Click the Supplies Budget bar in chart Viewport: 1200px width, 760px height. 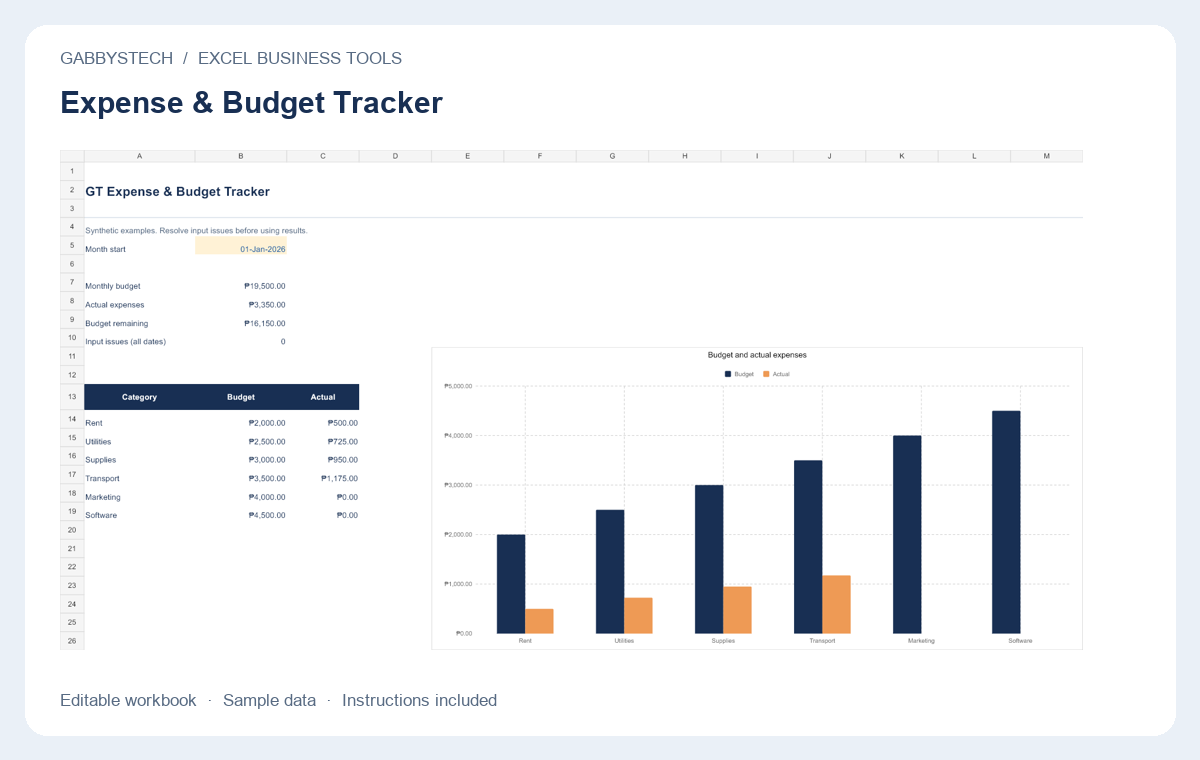(709, 559)
